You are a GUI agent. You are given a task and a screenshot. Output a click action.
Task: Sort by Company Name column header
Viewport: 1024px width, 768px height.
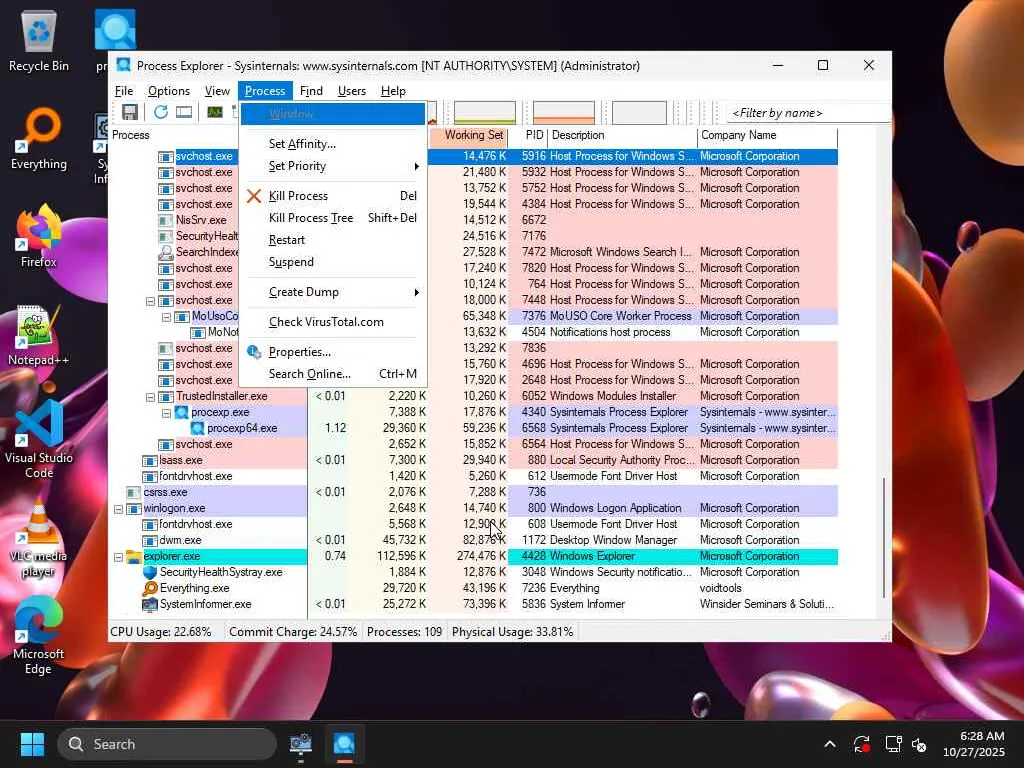767,135
